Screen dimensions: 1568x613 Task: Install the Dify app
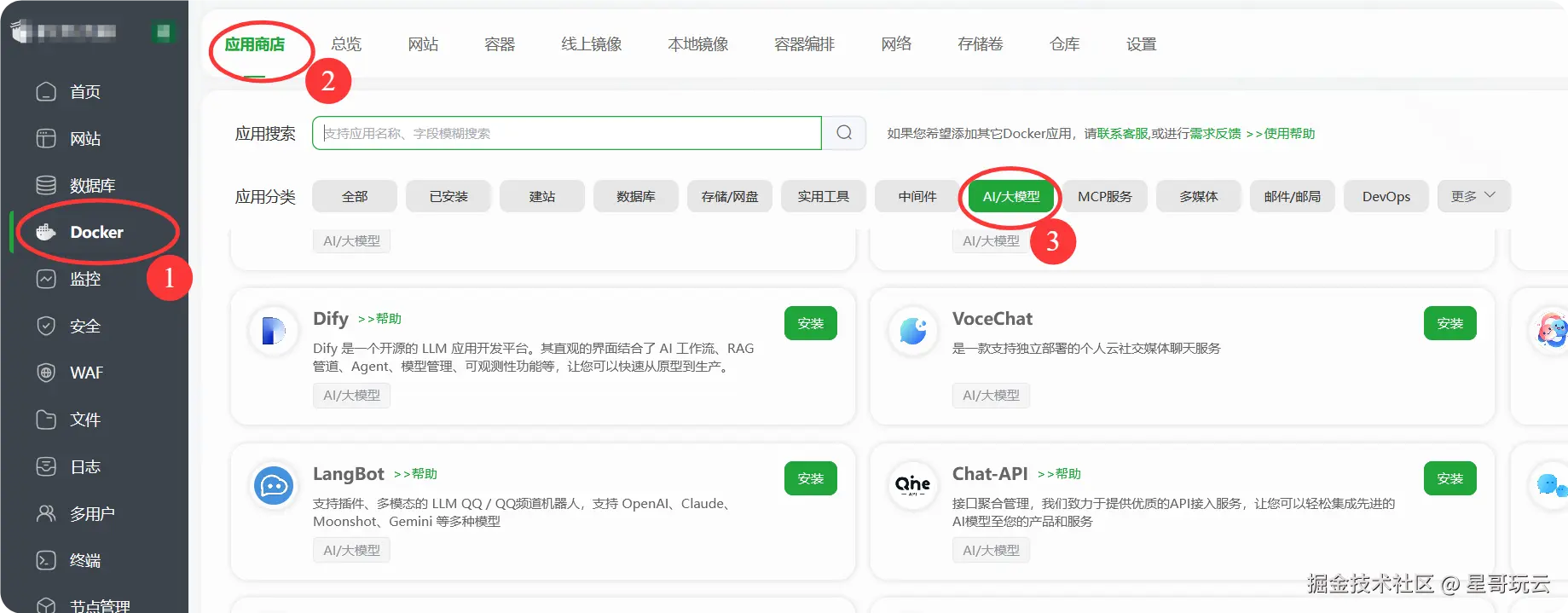pos(811,323)
